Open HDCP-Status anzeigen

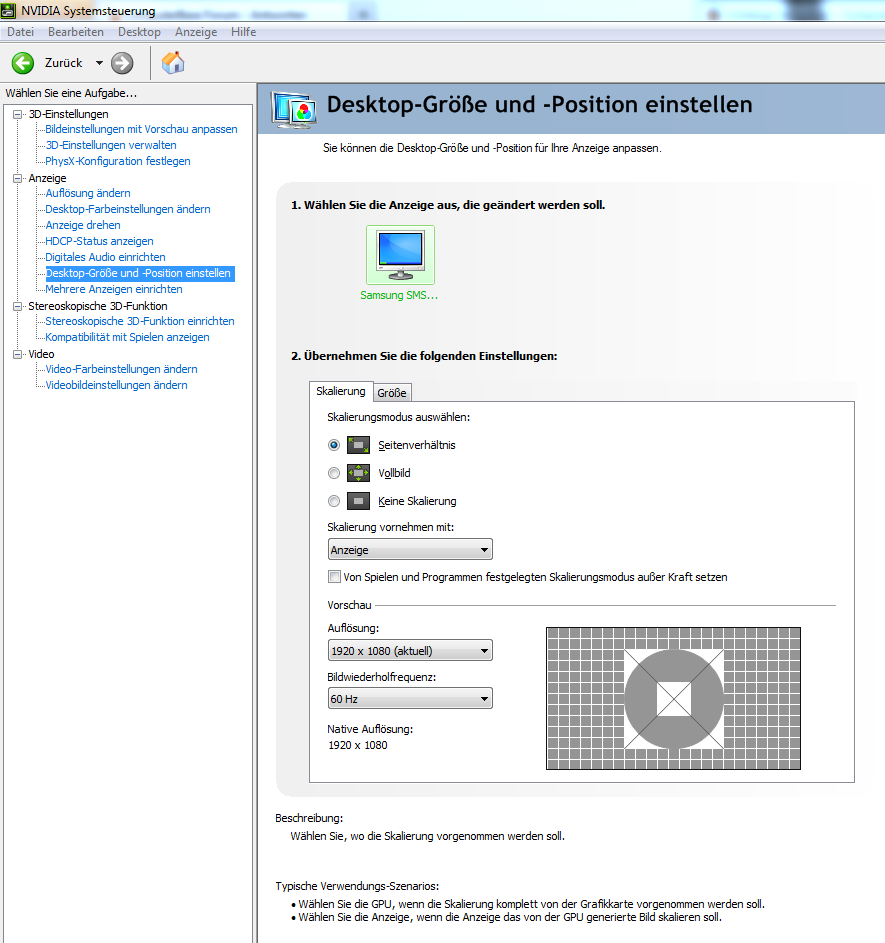coord(99,241)
